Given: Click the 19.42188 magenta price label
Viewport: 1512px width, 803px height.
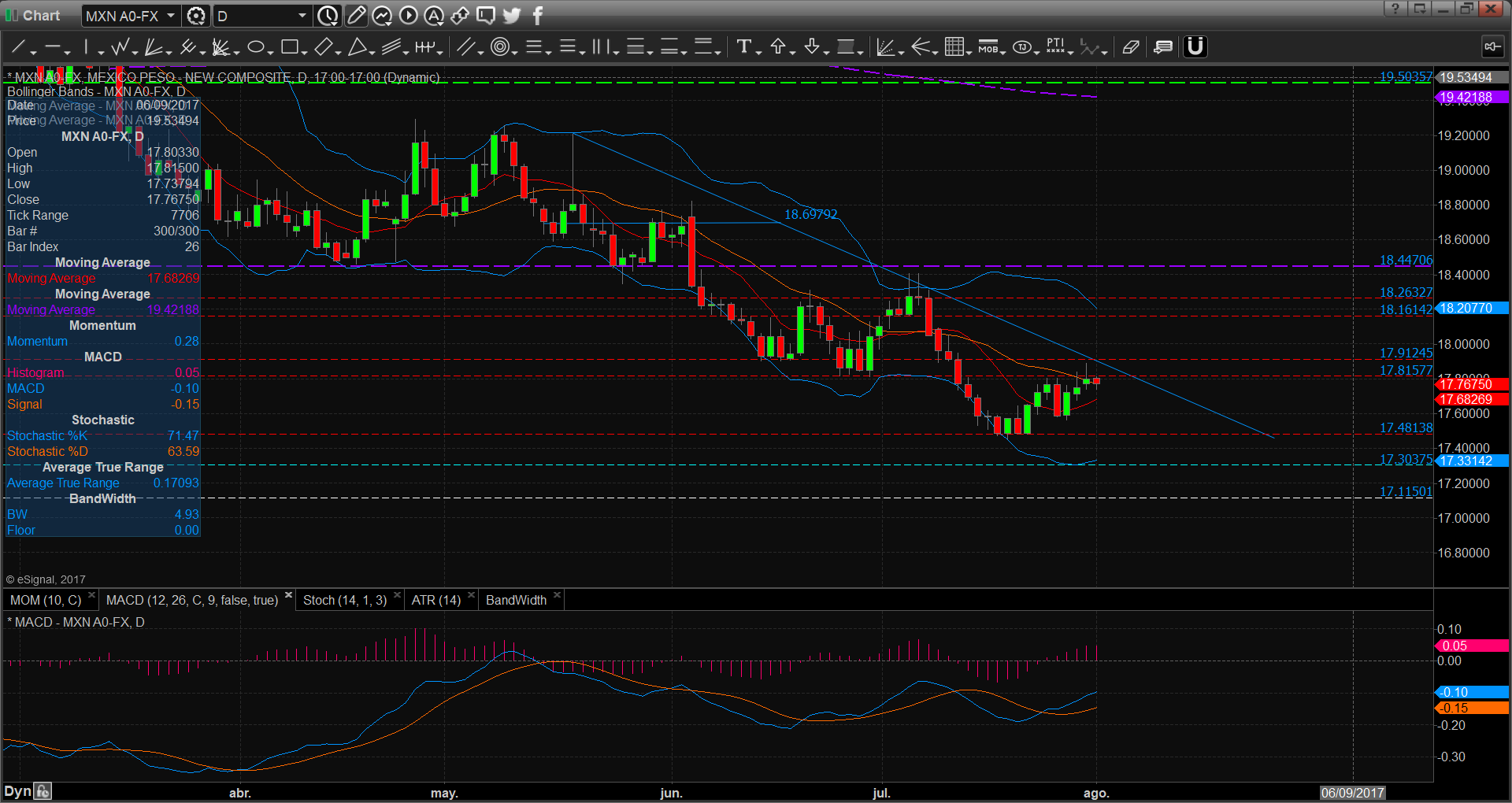Looking at the screenshot, I should 1473,98.
